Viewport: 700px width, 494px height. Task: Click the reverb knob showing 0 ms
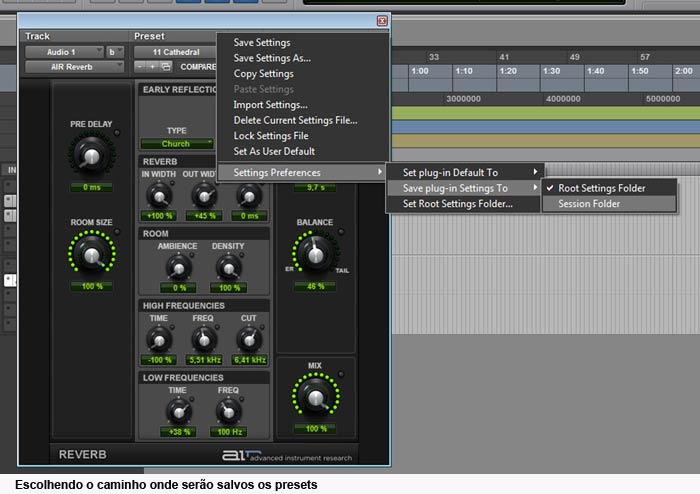[249, 196]
